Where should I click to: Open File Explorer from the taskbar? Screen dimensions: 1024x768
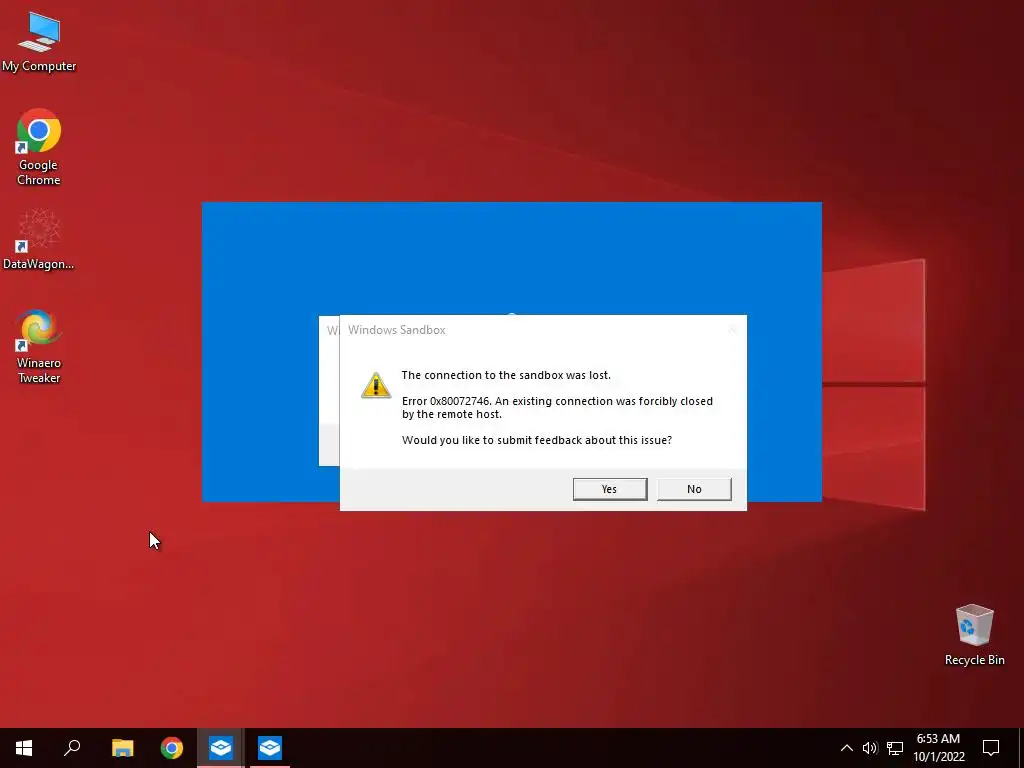[122, 748]
